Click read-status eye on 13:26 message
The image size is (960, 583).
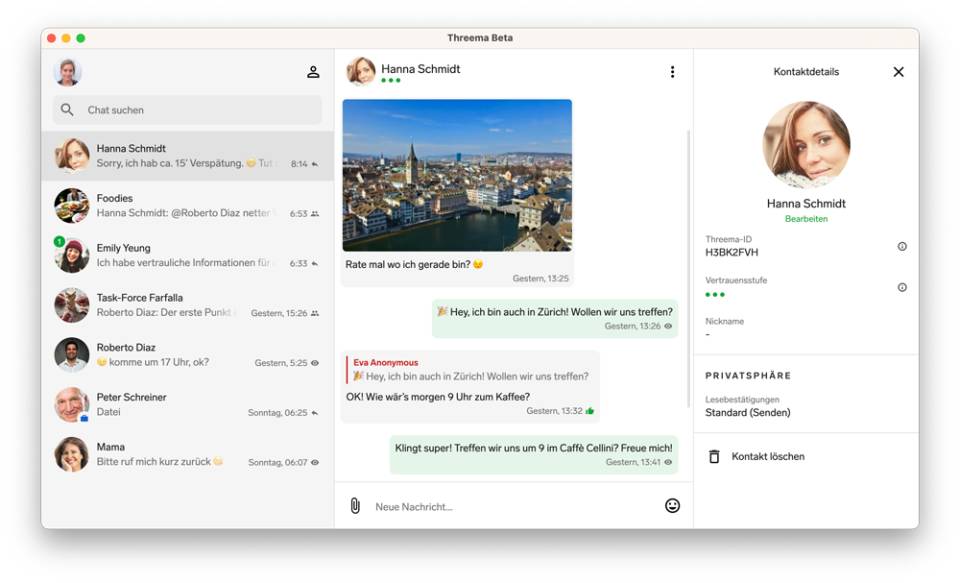tap(668, 326)
